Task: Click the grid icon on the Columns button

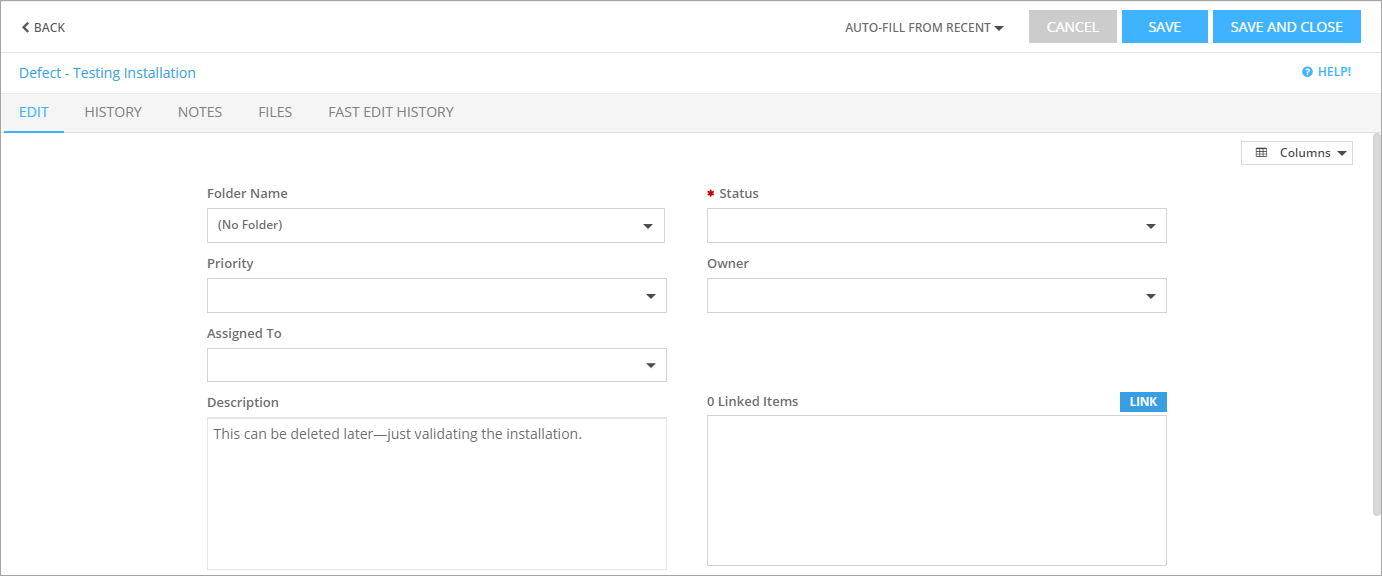Action: (1261, 152)
